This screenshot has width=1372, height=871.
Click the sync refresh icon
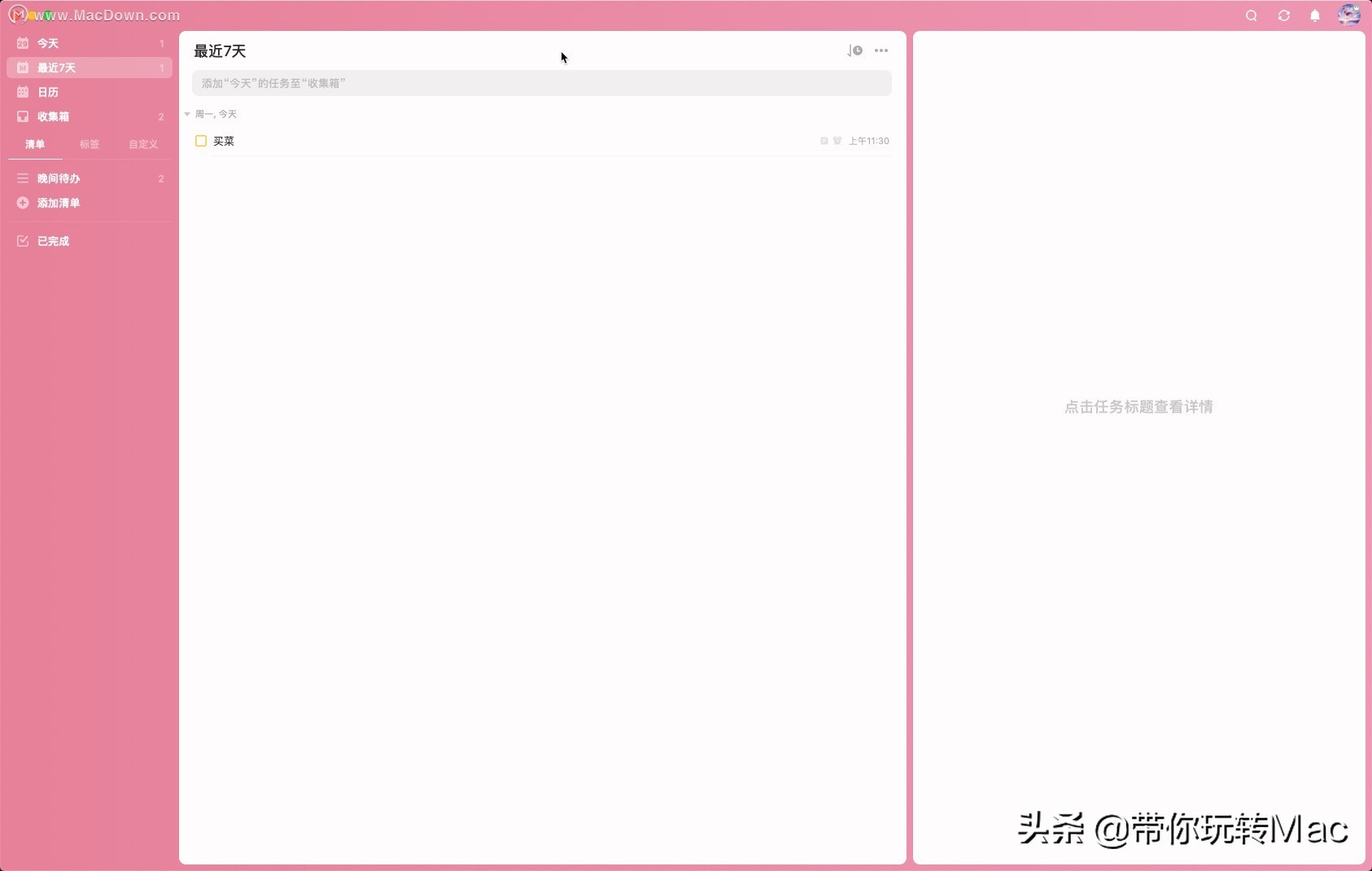pyautogui.click(x=1283, y=15)
